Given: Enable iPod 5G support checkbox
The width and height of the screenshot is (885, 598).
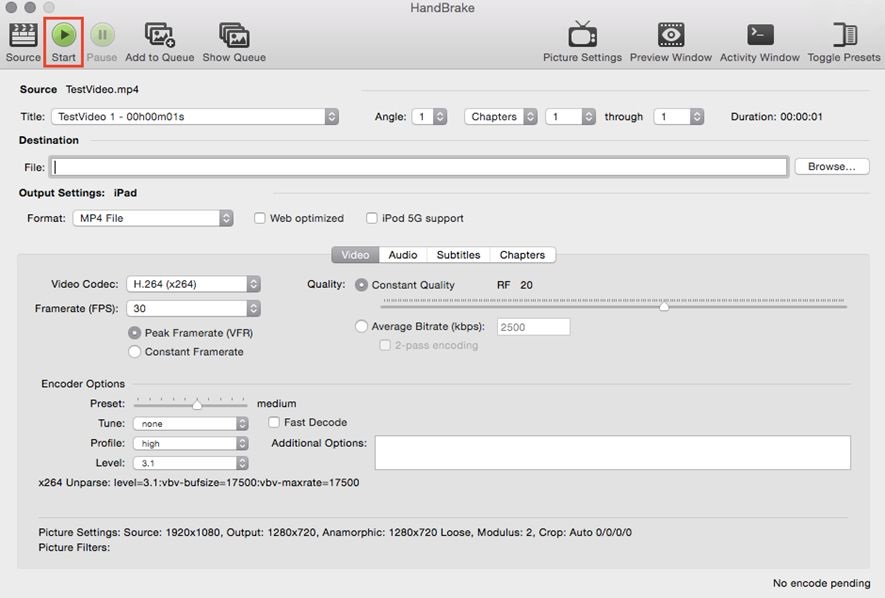Looking at the screenshot, I should click(371, 218).
